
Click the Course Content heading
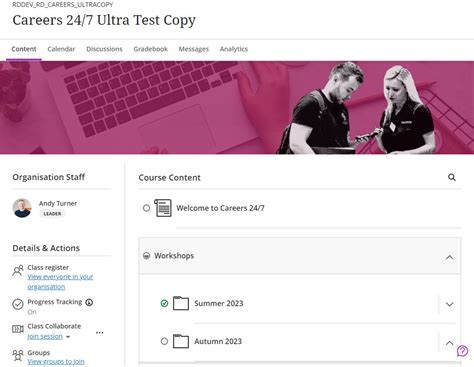170,178
